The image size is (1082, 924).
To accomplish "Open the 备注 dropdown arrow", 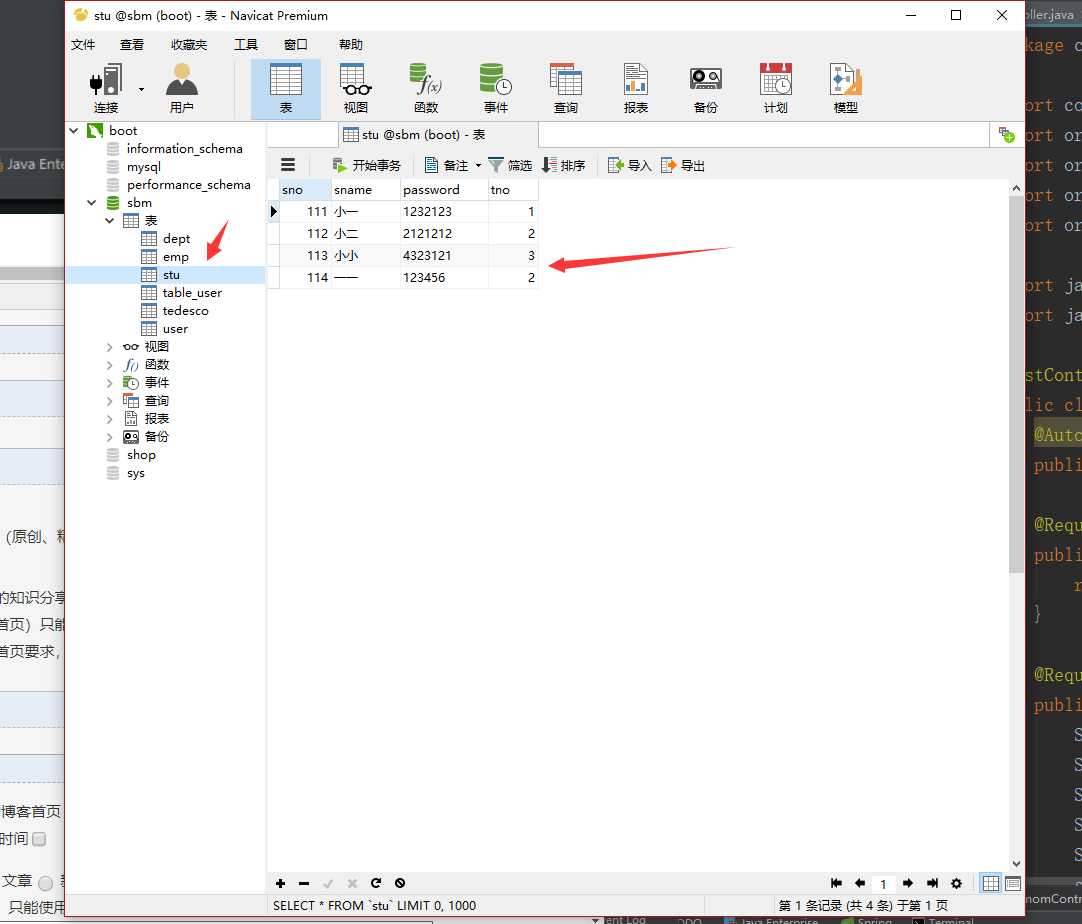I will (478, 166).
